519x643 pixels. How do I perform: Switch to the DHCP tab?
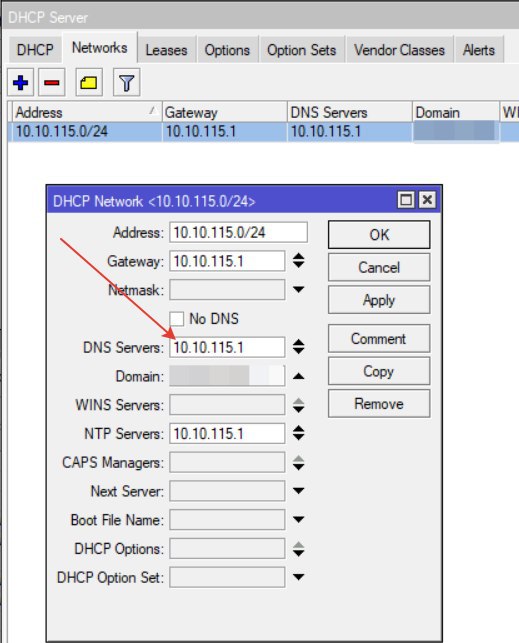click(35, 50)
